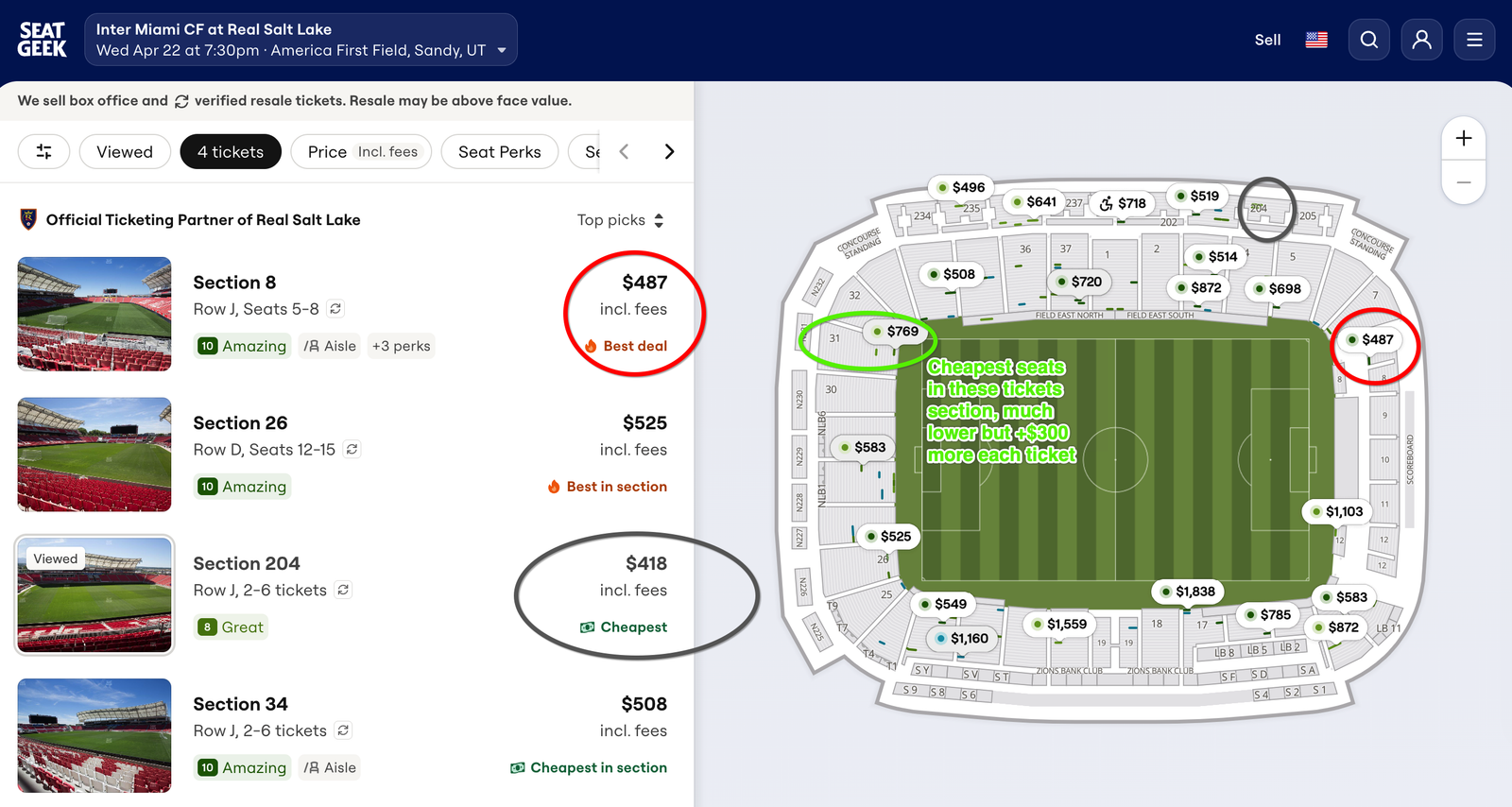The image size is (1512, 807).
Task: Click the SeatGeek logo
Action: click(x=43, y=40)
